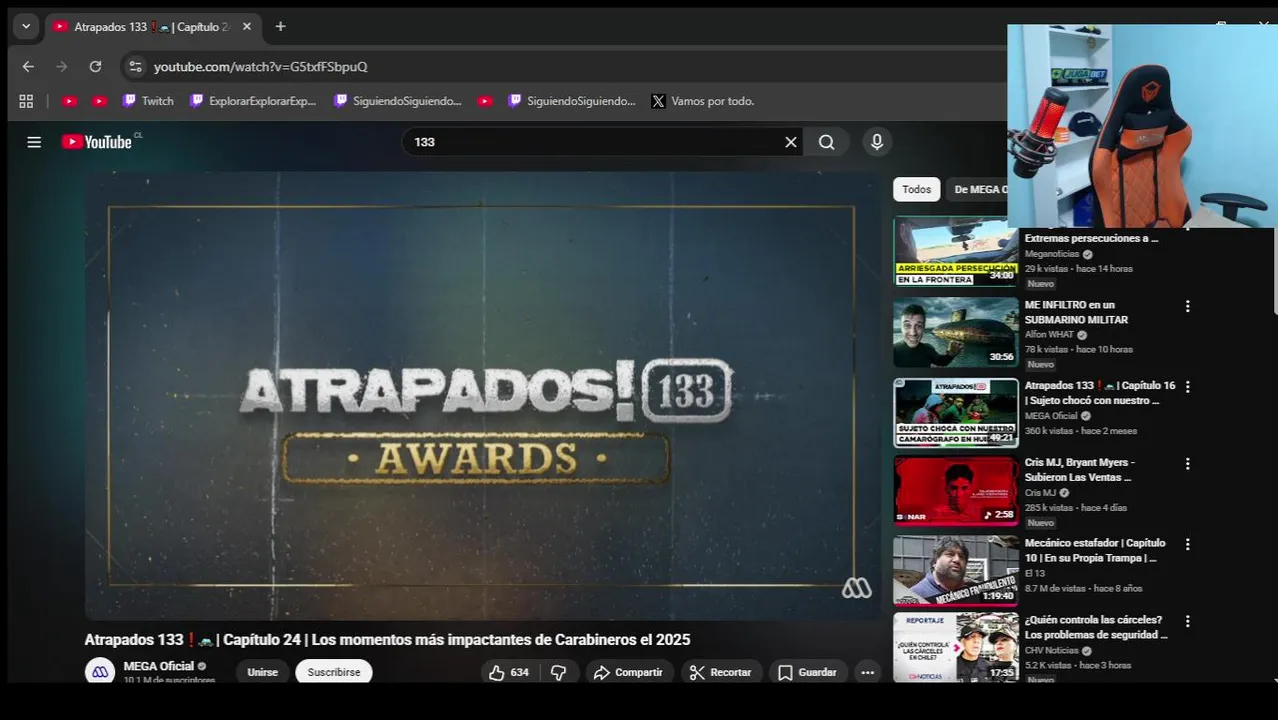Screen dimensions: 1278x720
Task: Open the bookmarks apps grid icon
Action: coord(26,101)
